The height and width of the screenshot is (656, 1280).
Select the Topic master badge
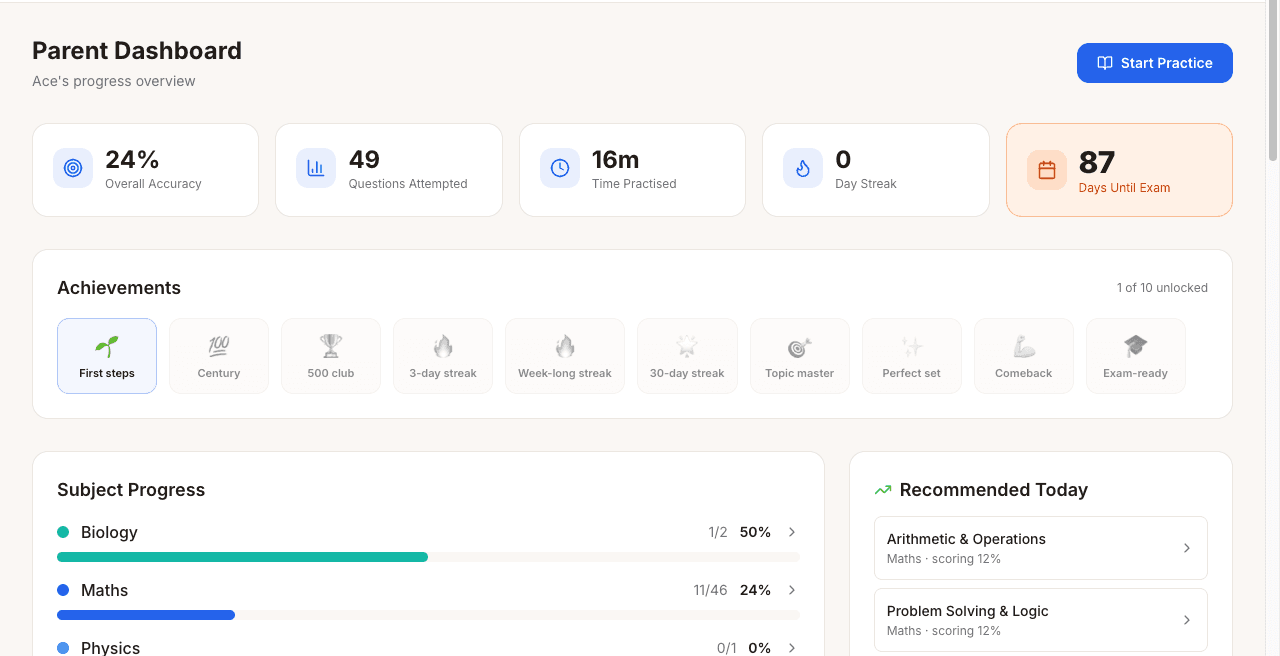click(800, 356)
